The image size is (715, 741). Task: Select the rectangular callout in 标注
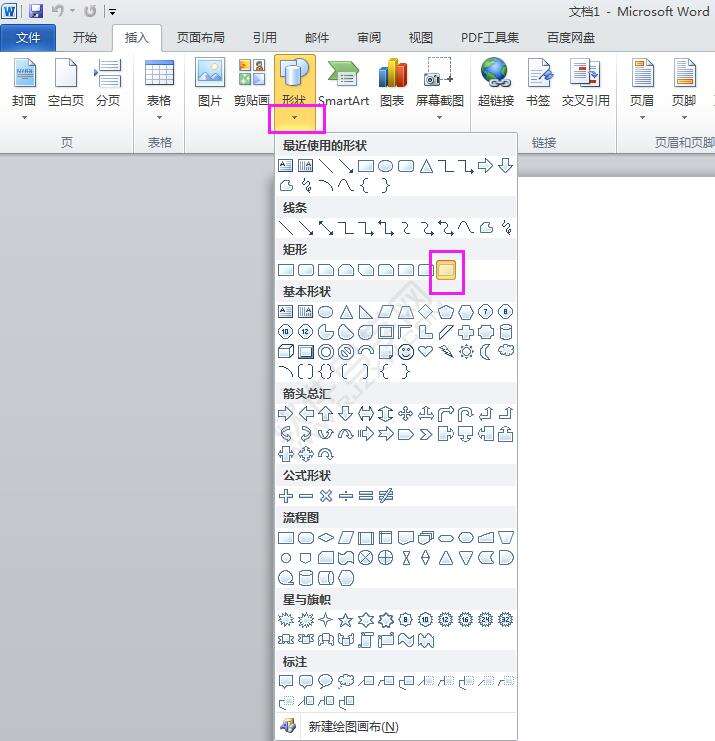pos(286,681)
